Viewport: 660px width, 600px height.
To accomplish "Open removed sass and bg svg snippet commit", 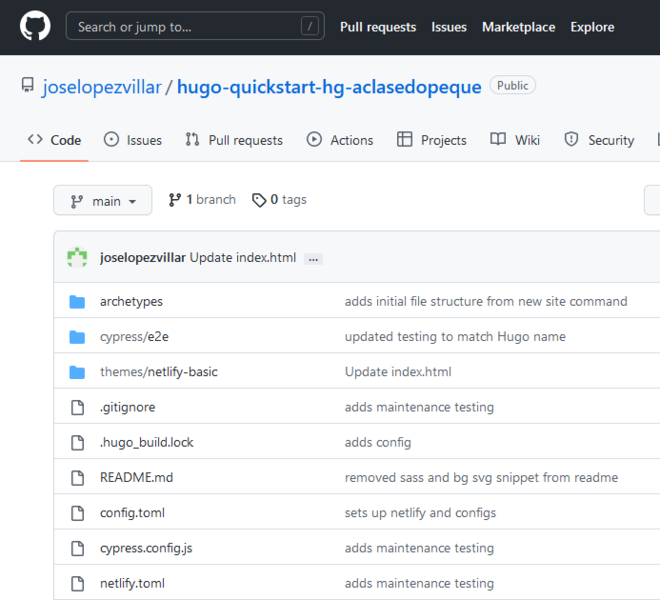I will pos(482,477).
